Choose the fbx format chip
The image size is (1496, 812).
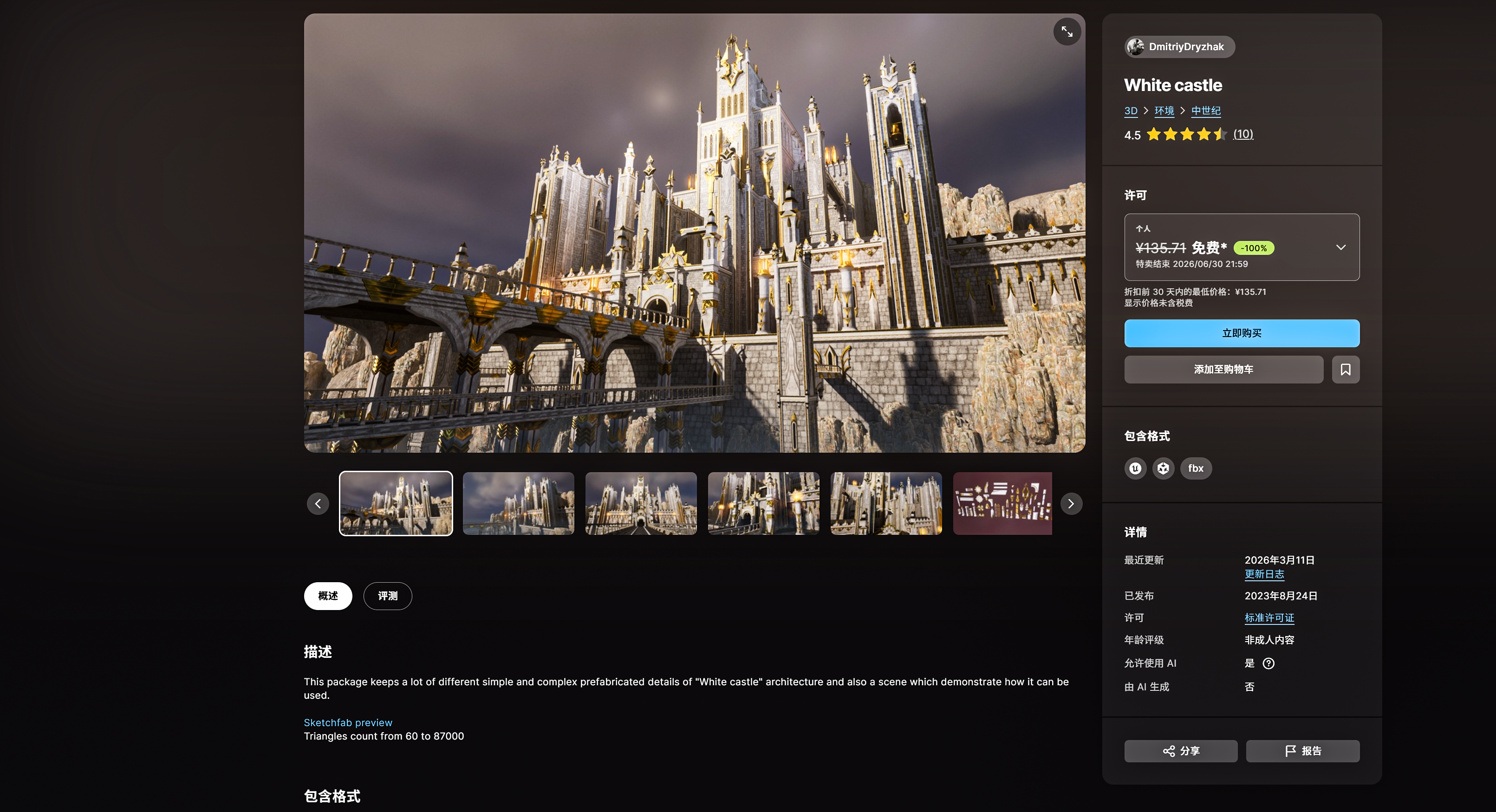[x=1195, y=468]
